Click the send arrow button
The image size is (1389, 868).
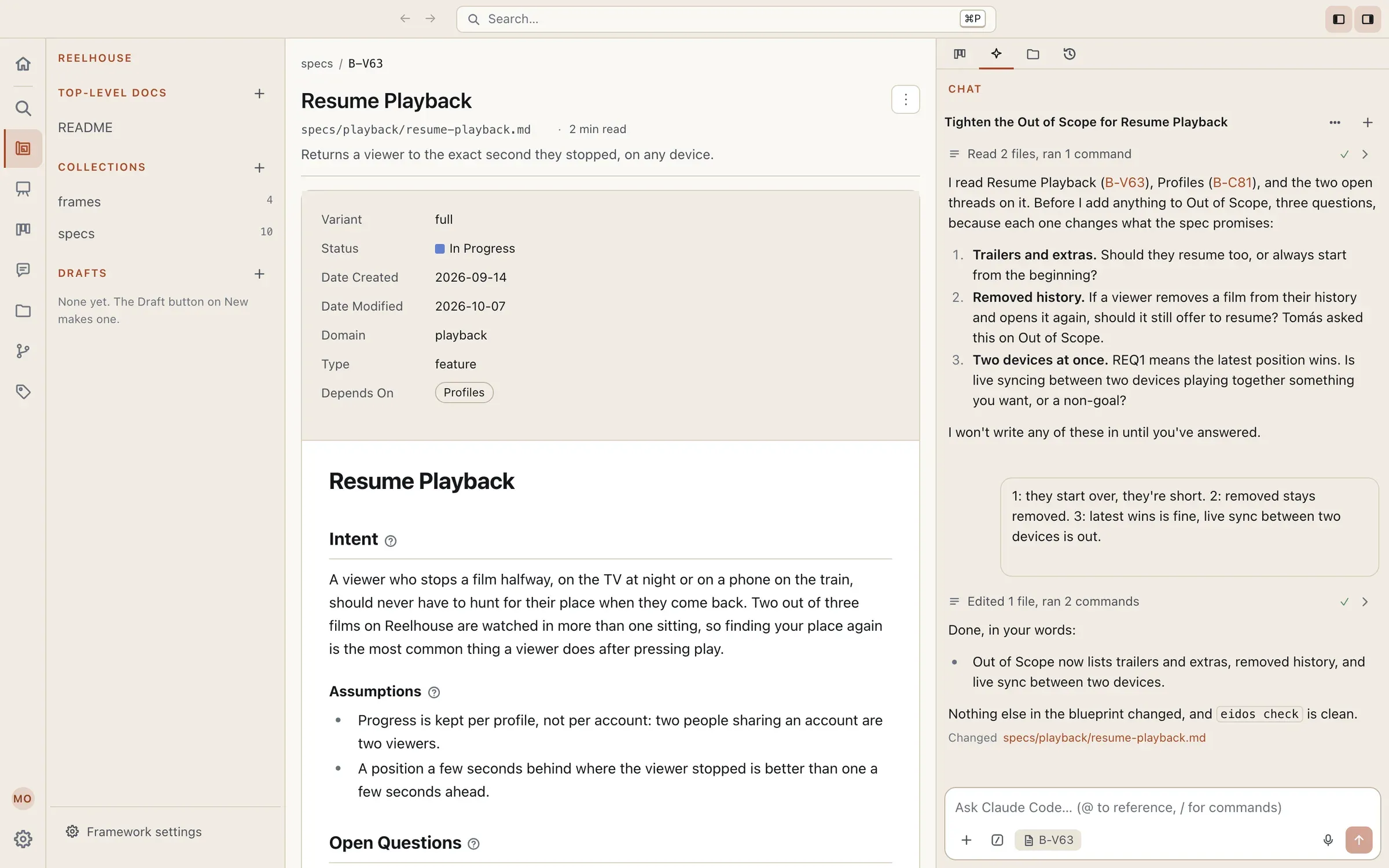point(1359,840)
